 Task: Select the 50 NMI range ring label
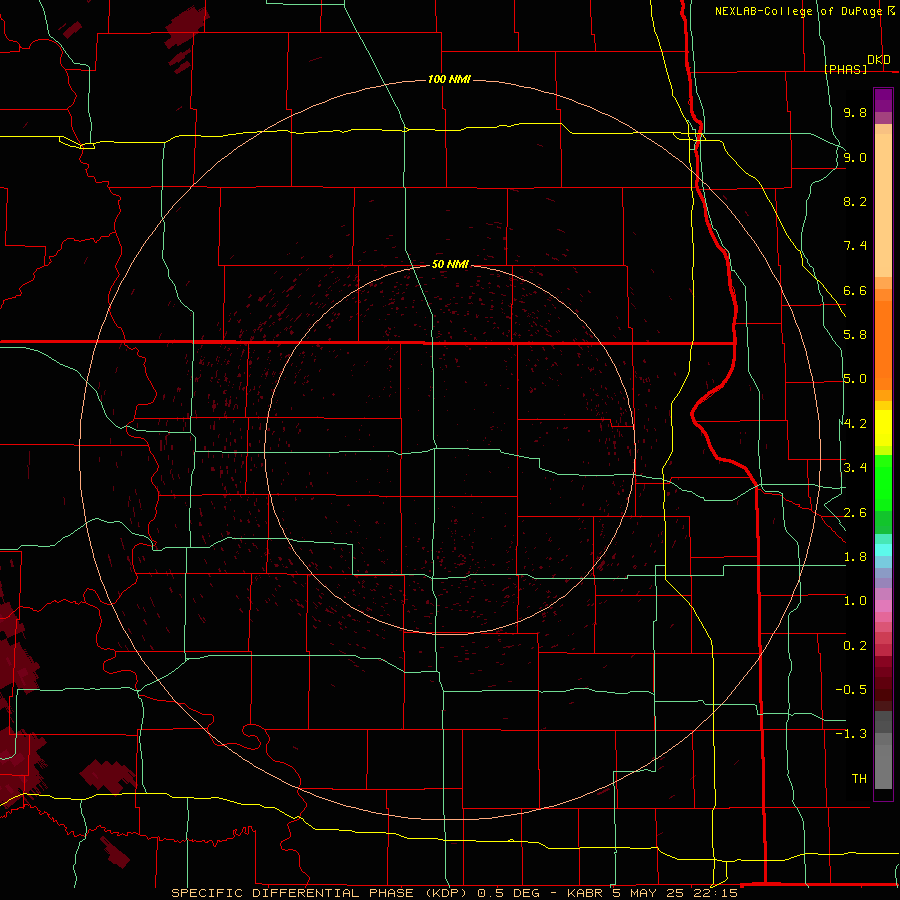pyautogui.click(x=451, y=264)
